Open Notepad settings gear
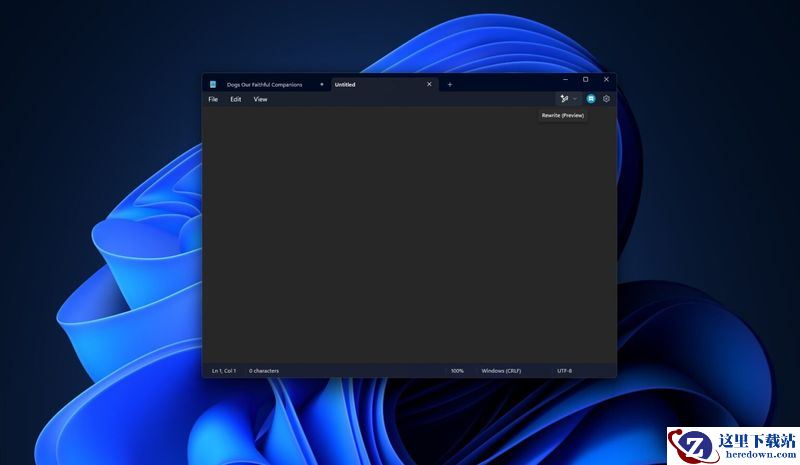 pos(606,99)
